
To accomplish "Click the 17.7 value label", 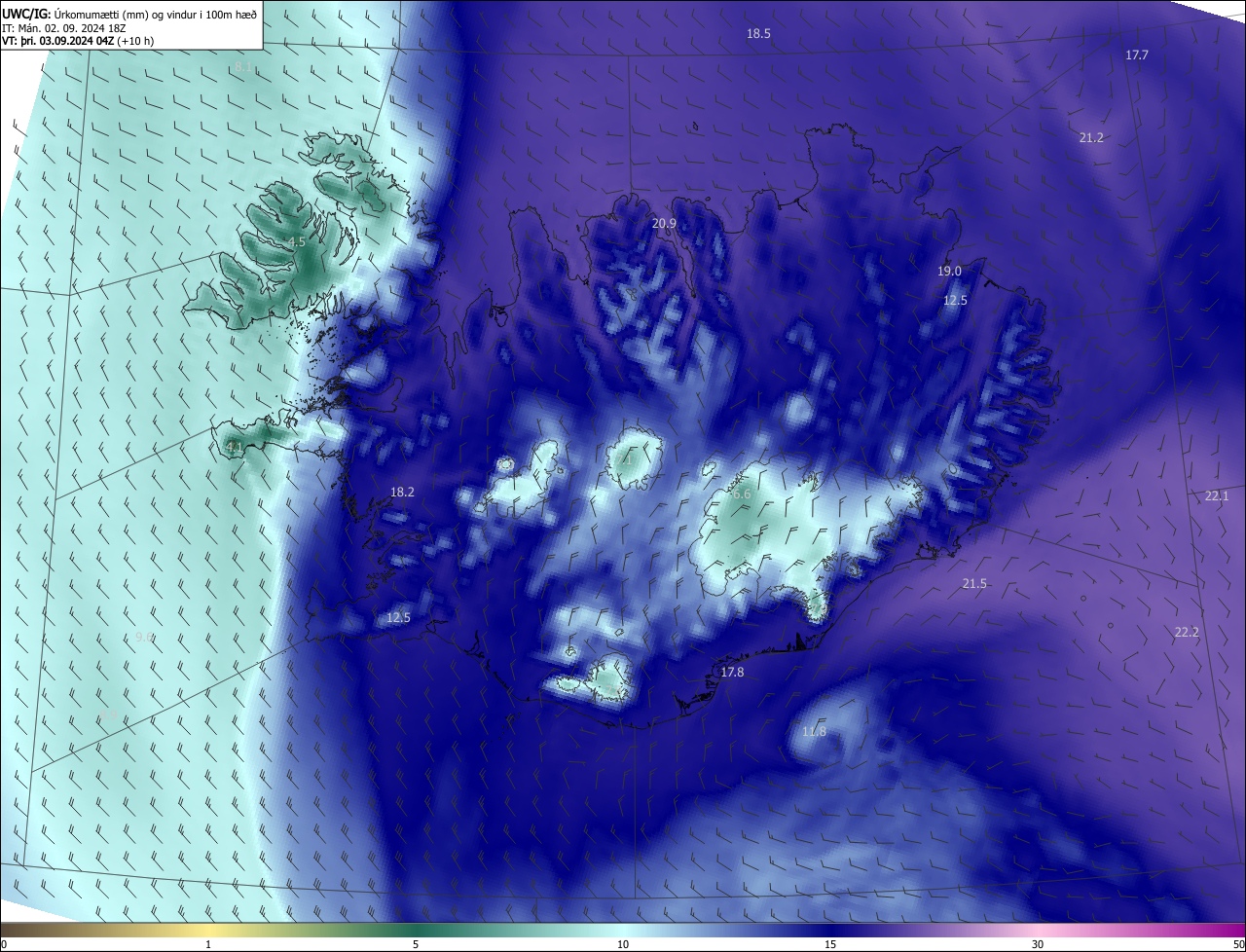I will [1137, 55].
